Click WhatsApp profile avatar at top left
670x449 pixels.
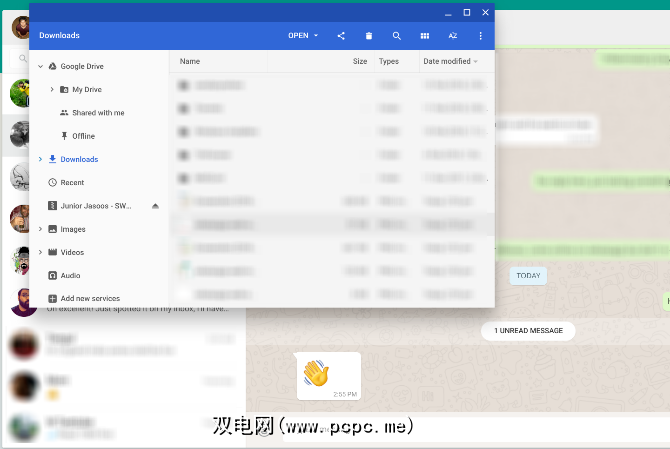(x=21, y=27)
